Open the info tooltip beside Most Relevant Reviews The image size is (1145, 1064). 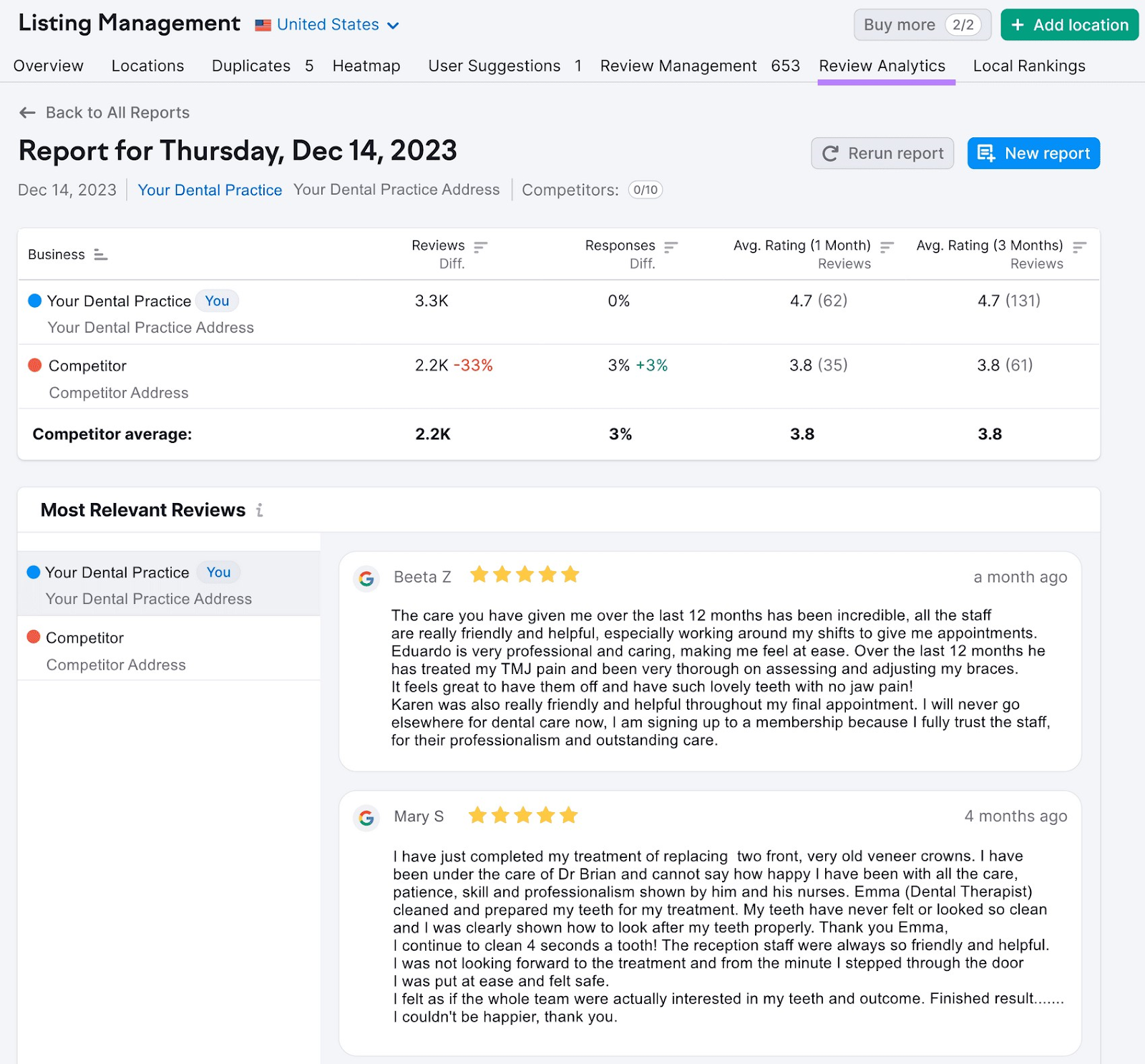point(259,510)
